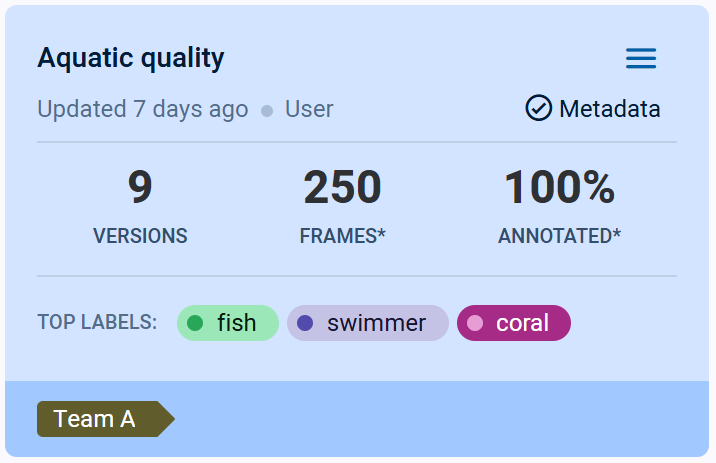Click the Metadata label text
This screenshot has height=463, width=716.
pyautogui.click(x=610, y=109)
